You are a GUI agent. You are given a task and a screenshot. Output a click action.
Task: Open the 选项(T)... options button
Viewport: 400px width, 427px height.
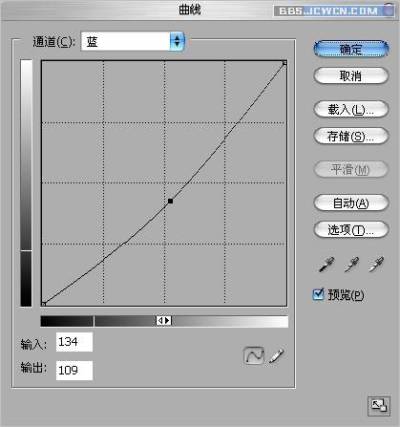click(351, 229)
